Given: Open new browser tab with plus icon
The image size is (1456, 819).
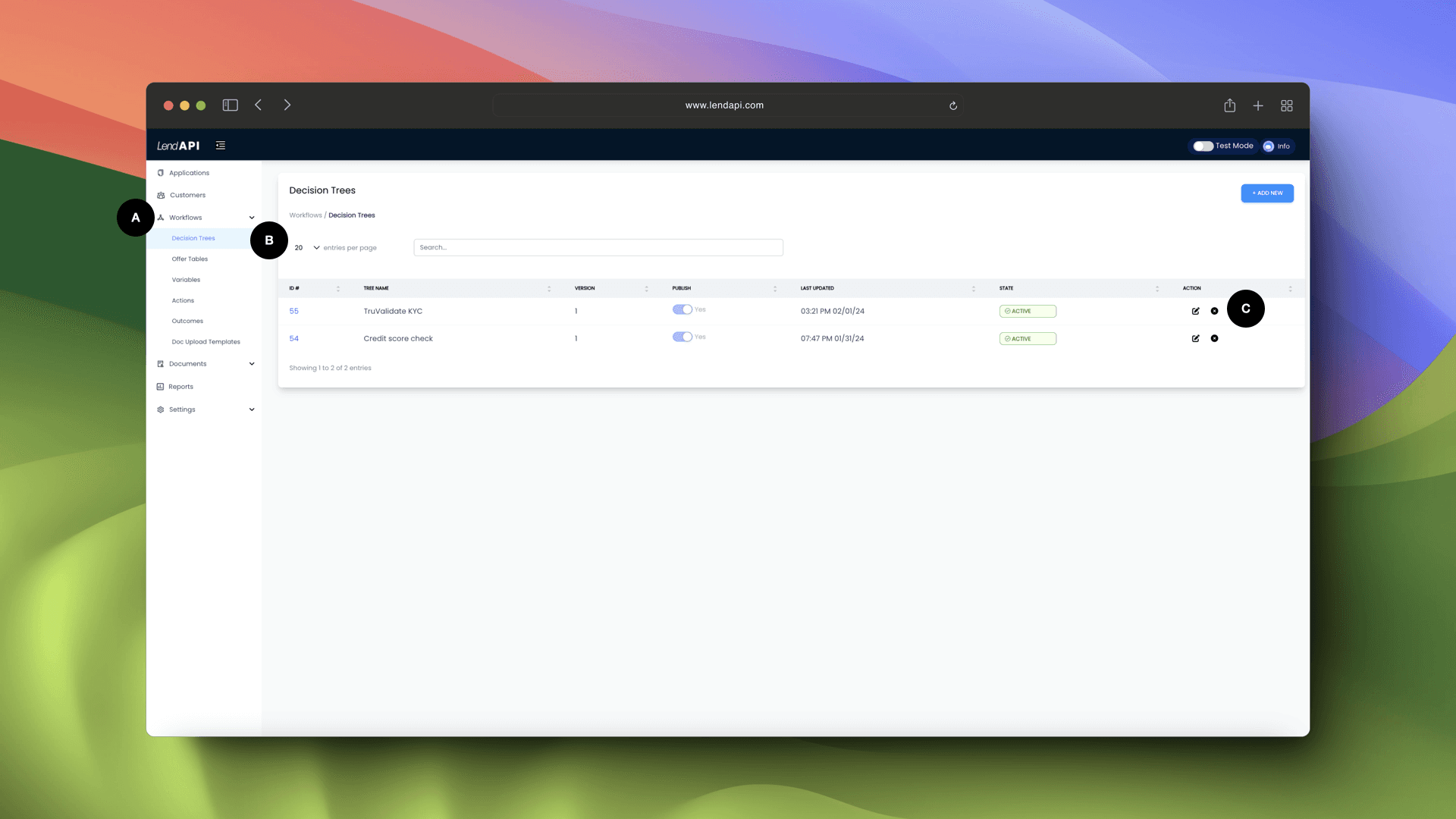Looking at the screenshot, I should point(1258,105).
